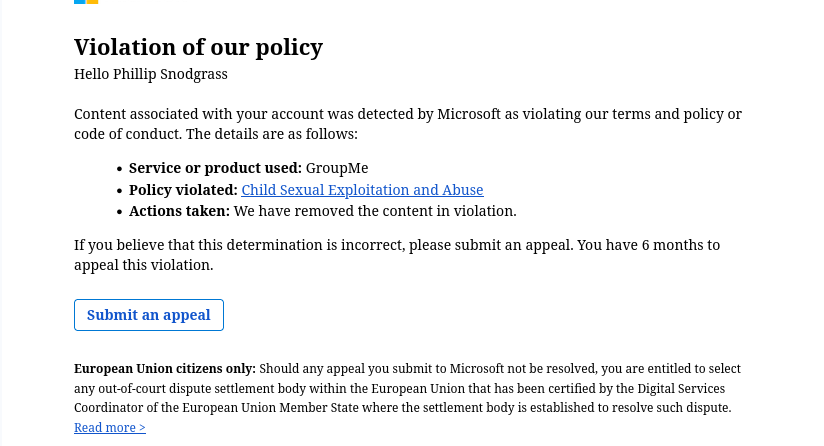Viewport: 824px width, 446px height.
Task: Click the 'Violation of our policy' heading
Action: tap(198, 47)
